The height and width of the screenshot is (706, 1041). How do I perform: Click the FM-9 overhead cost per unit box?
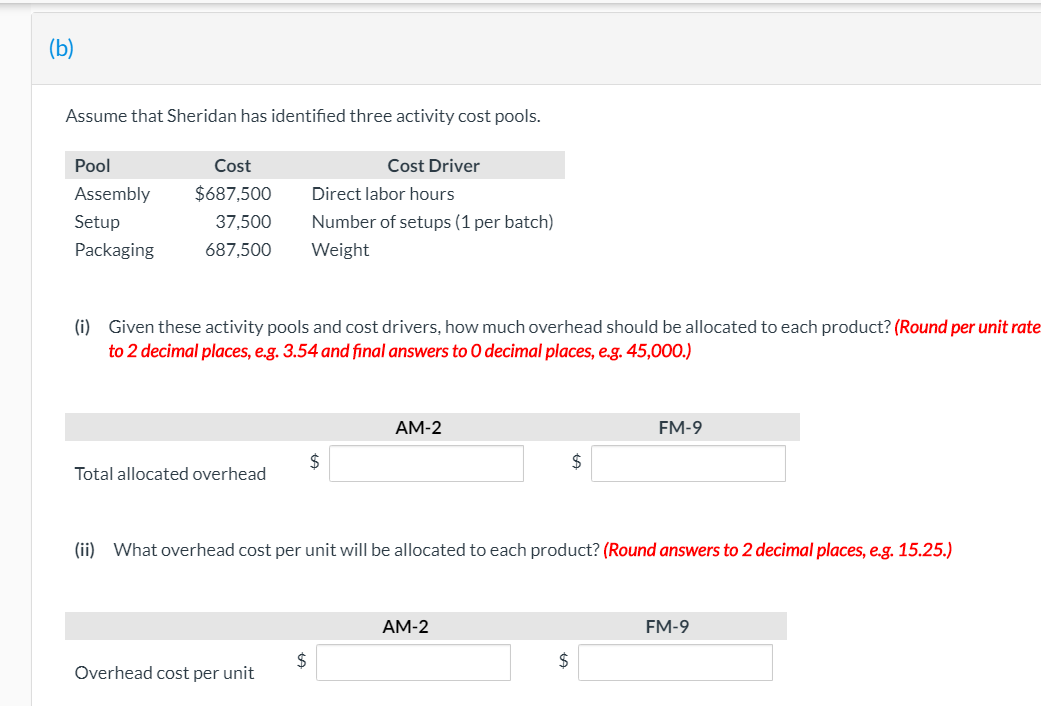(675, 662)
